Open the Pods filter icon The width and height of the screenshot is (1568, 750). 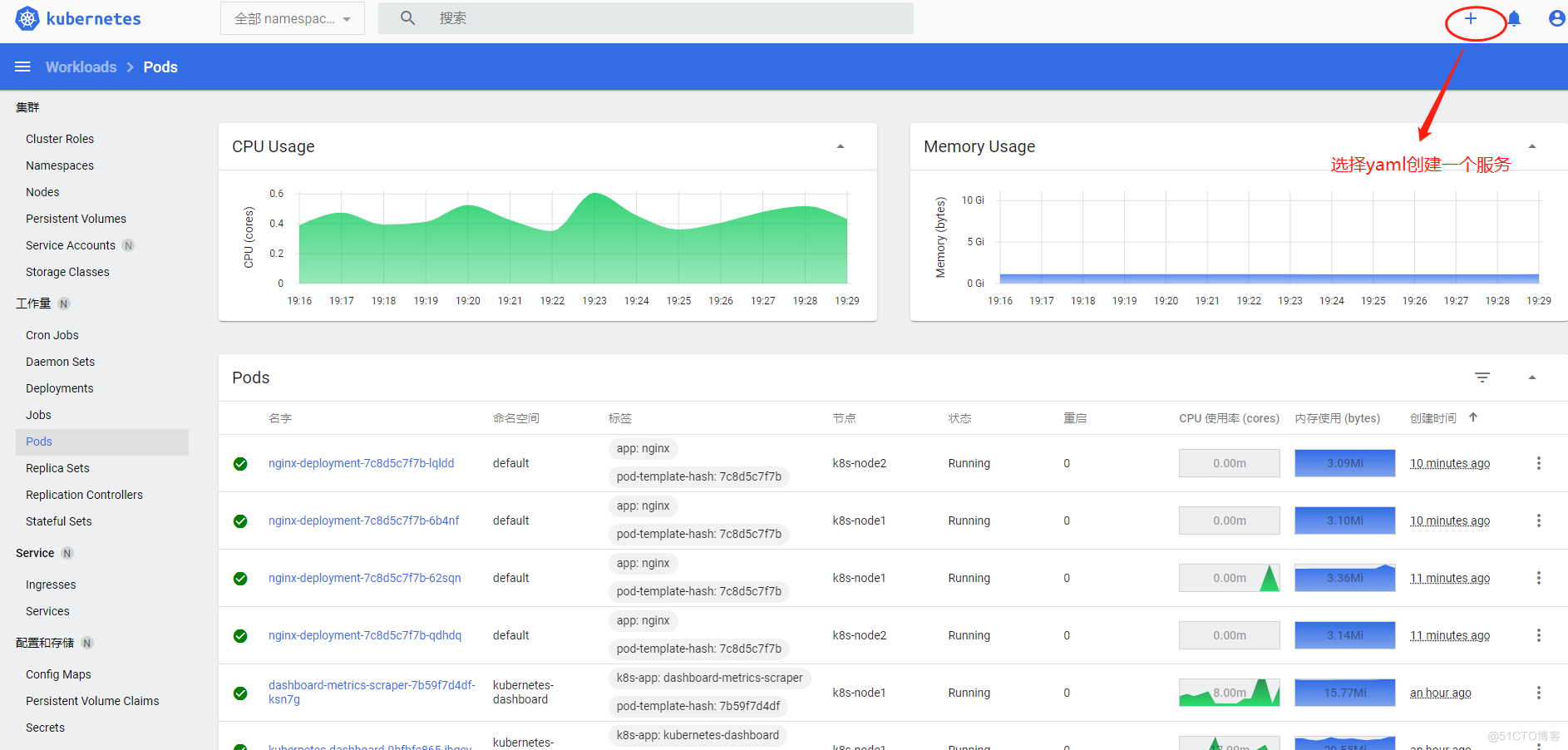pyautogui.click(x=1482, y=377)
